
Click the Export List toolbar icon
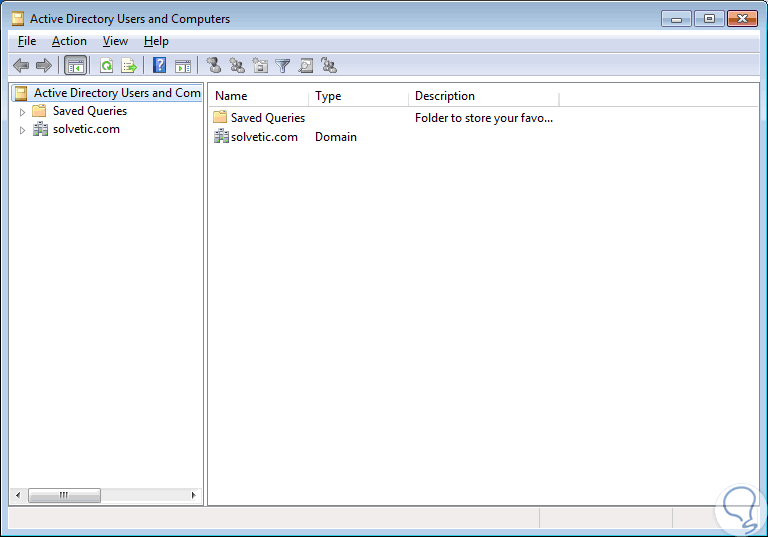tap(129, 65)
